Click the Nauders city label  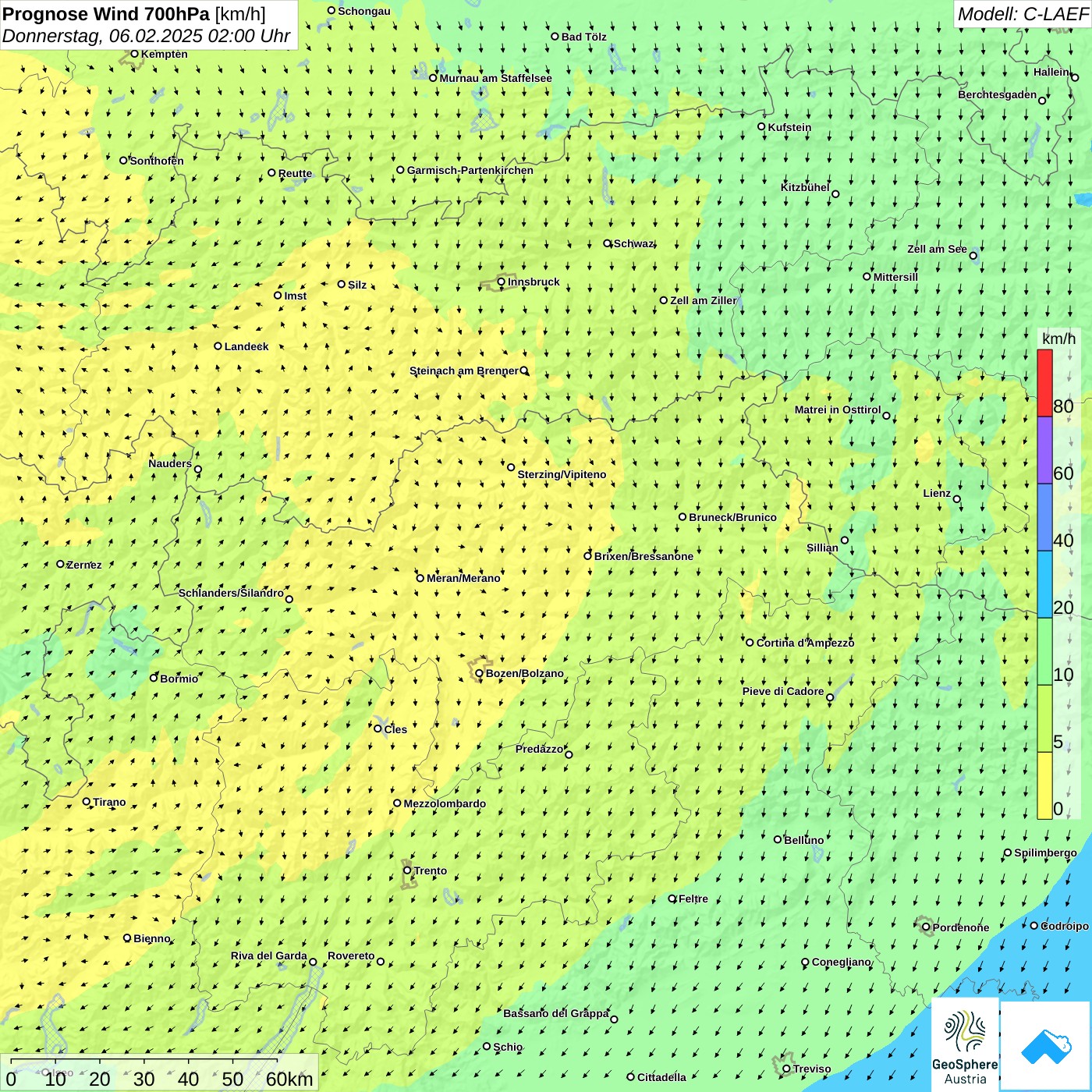point(170,463)
